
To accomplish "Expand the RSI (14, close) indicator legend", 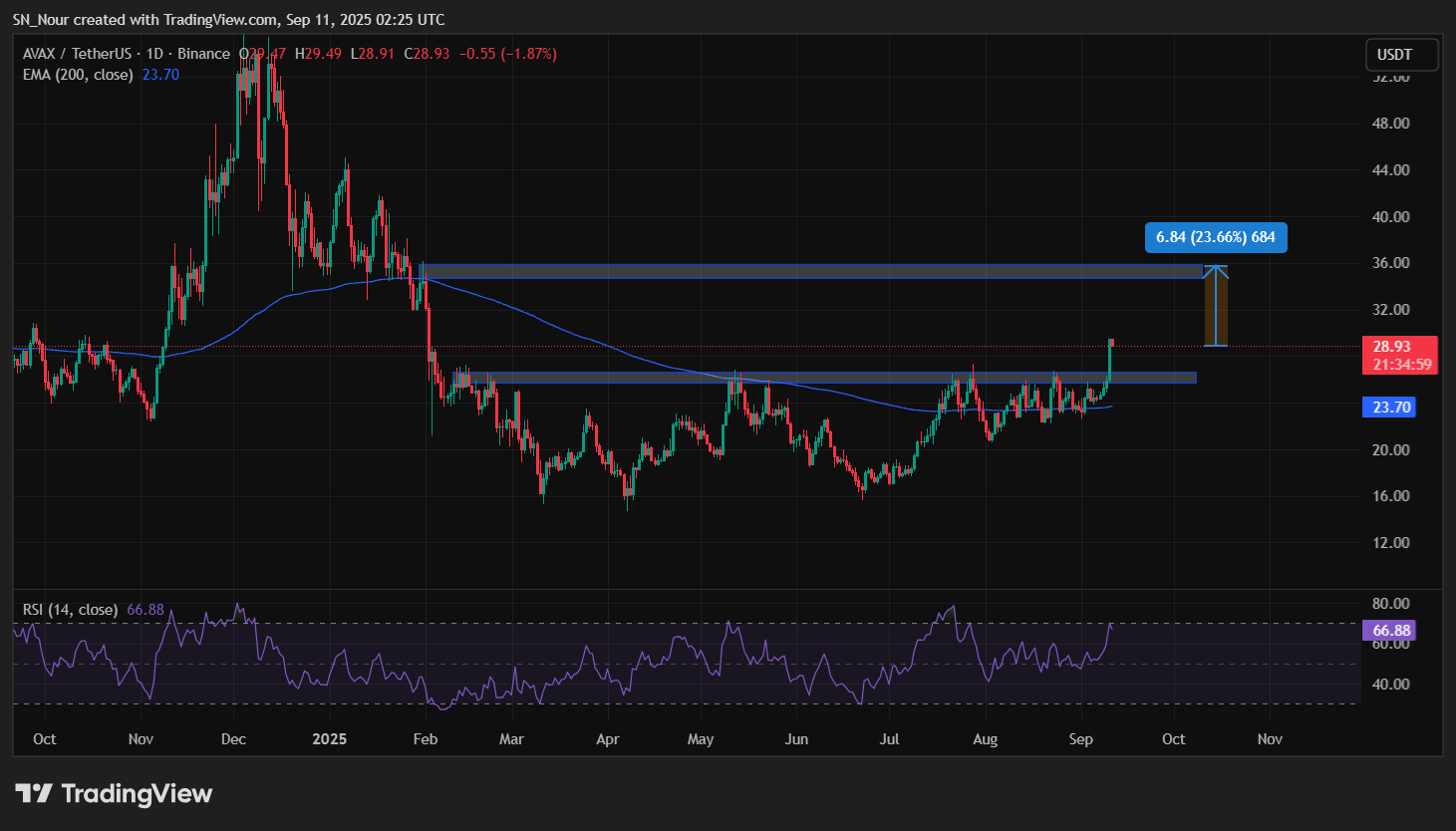I will (70, 610).
